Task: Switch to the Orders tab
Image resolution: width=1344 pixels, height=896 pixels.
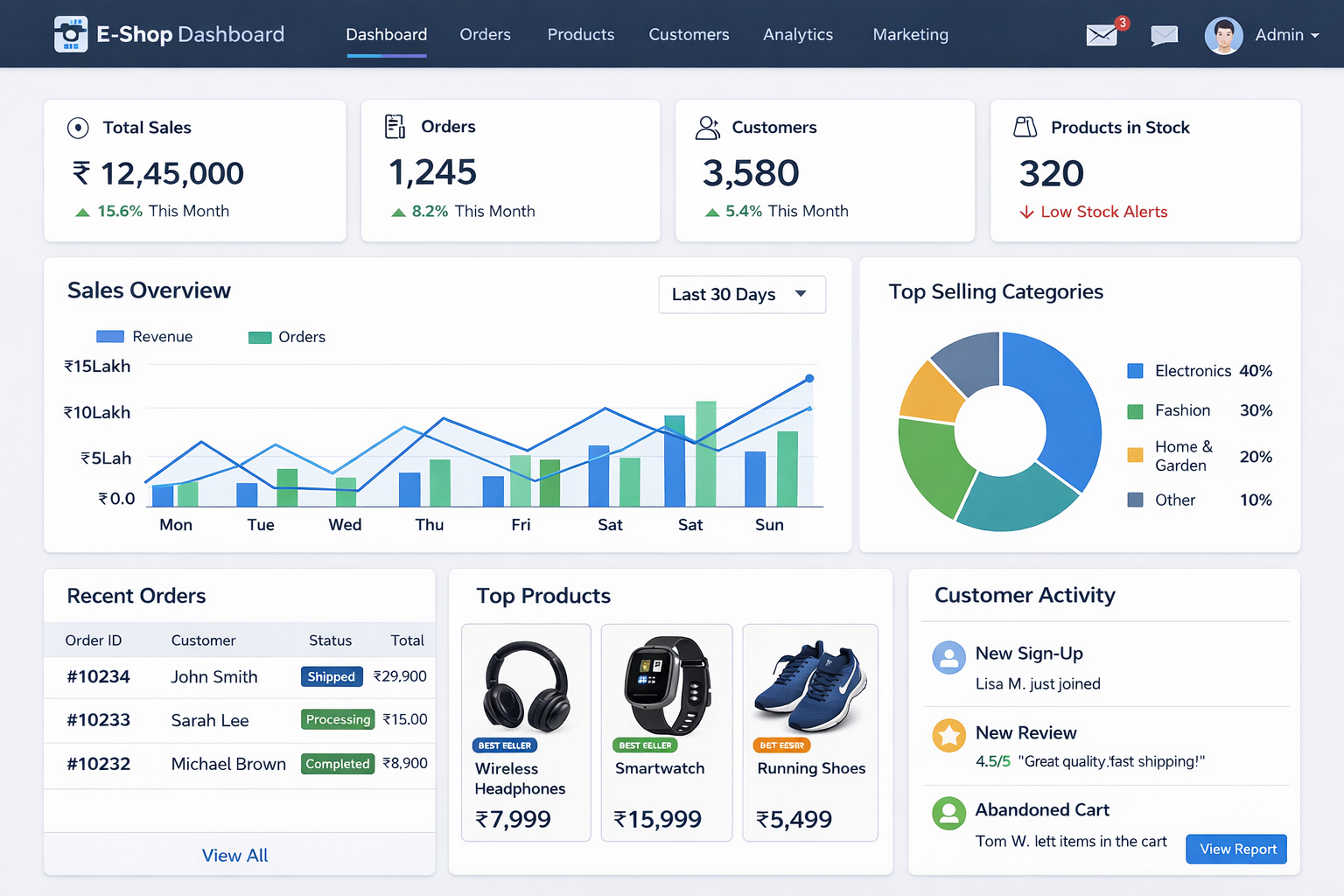Action: tap(485, 35)
